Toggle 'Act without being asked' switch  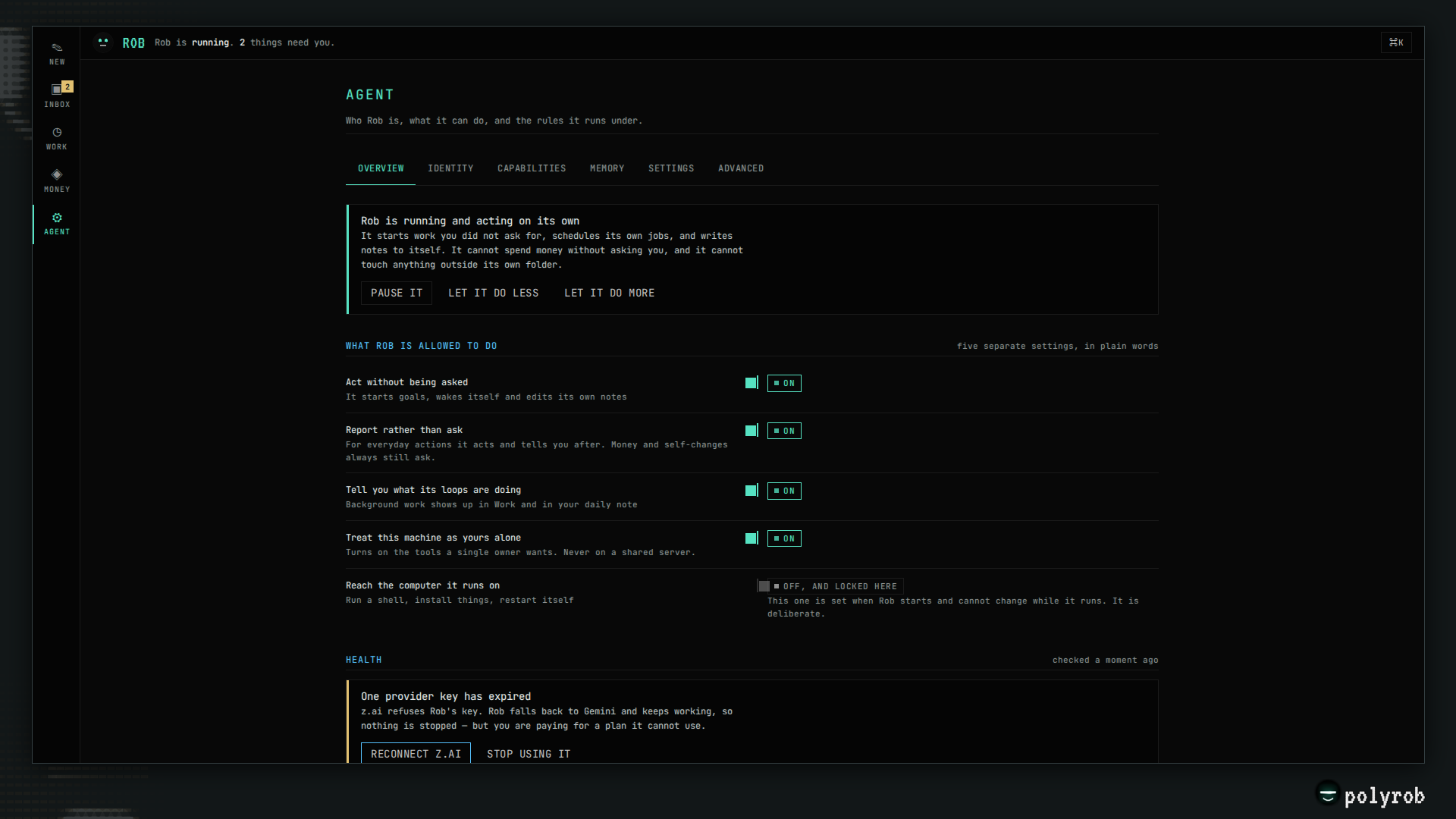point(752,383)
